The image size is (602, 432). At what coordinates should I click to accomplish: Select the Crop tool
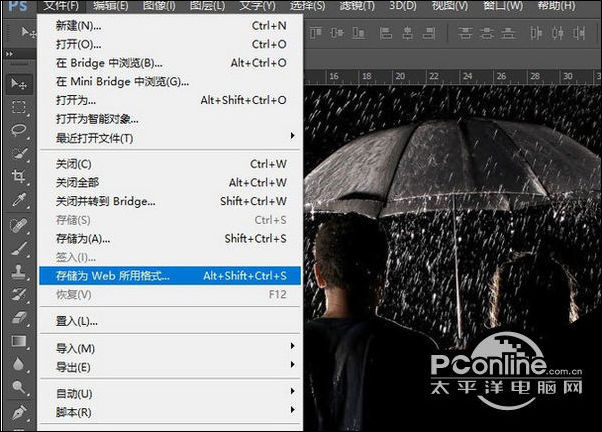[19, 177]
